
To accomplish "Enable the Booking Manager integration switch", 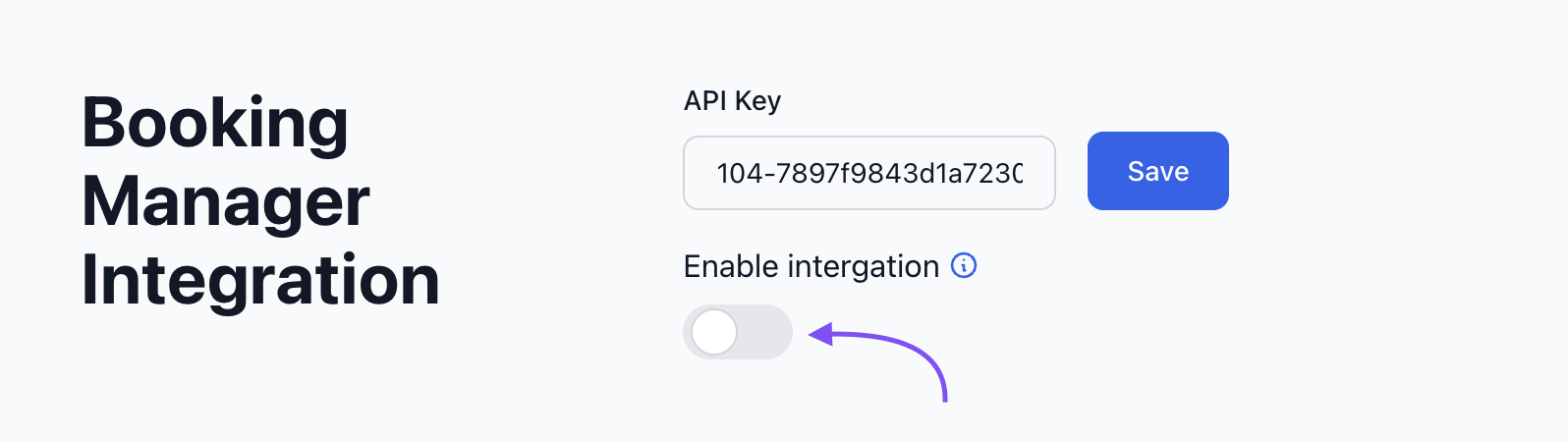I will [738, 332].
